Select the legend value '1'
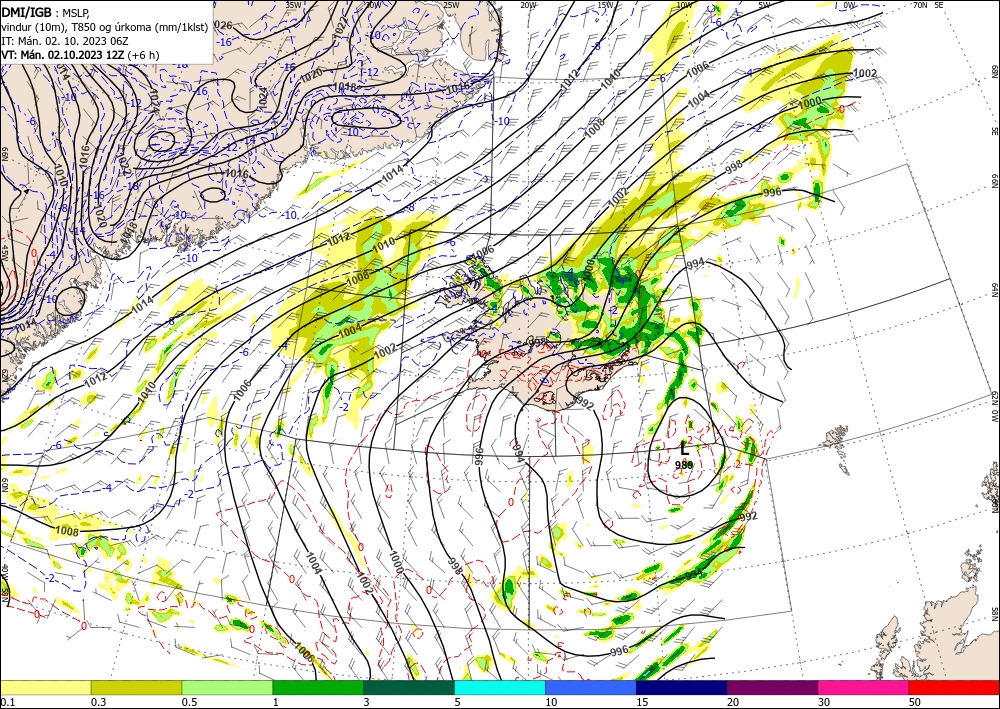 [276, 702]
